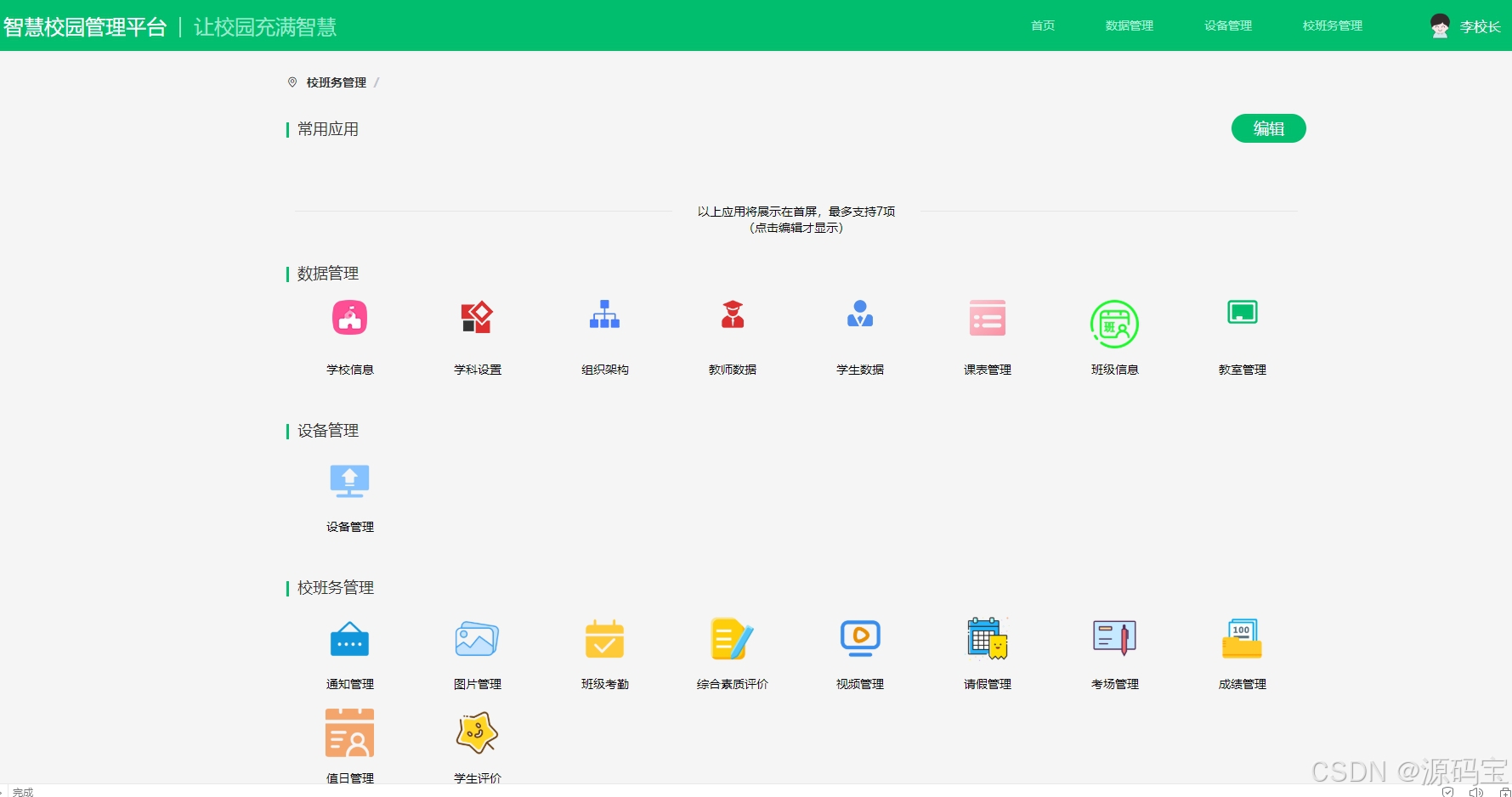Click the 李校长 username
Screen dimensions: 1512x797
tap(1480, 27)
